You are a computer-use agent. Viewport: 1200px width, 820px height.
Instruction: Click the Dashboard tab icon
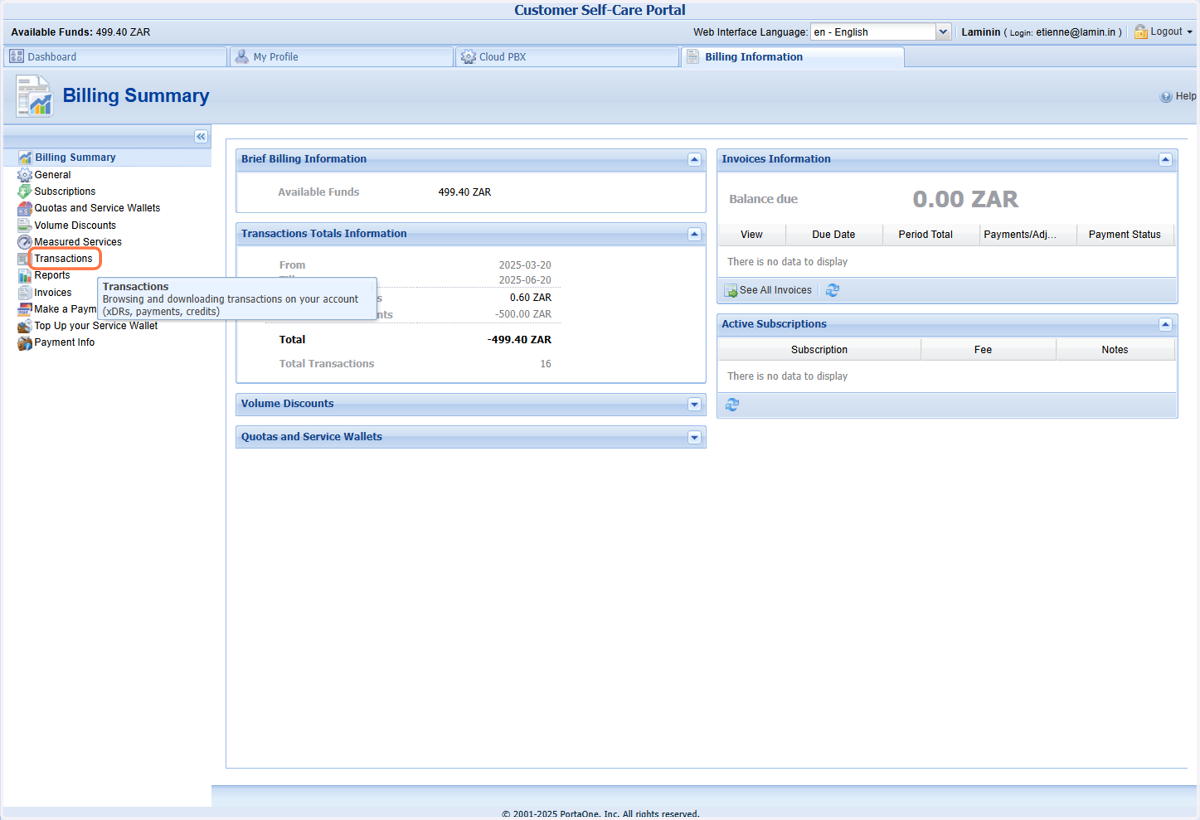click(16, 57)
